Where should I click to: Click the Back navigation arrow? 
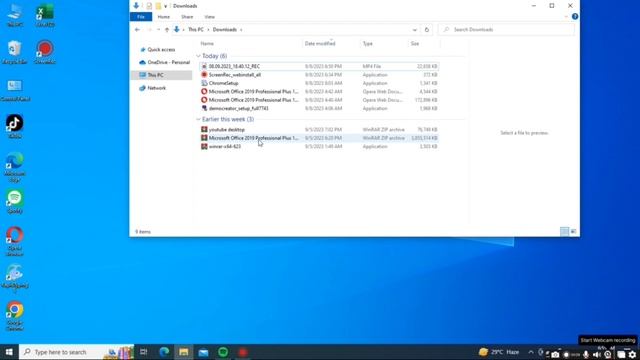coord(137,30)
